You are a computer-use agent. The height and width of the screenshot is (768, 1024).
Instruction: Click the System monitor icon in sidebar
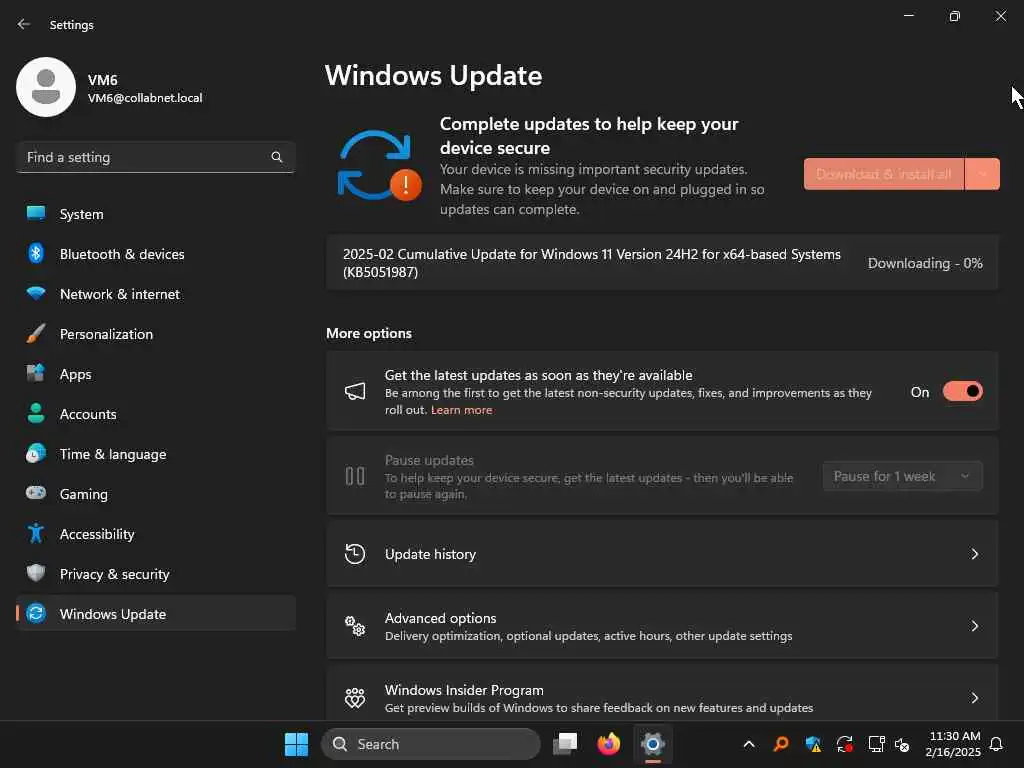point(36,214)
